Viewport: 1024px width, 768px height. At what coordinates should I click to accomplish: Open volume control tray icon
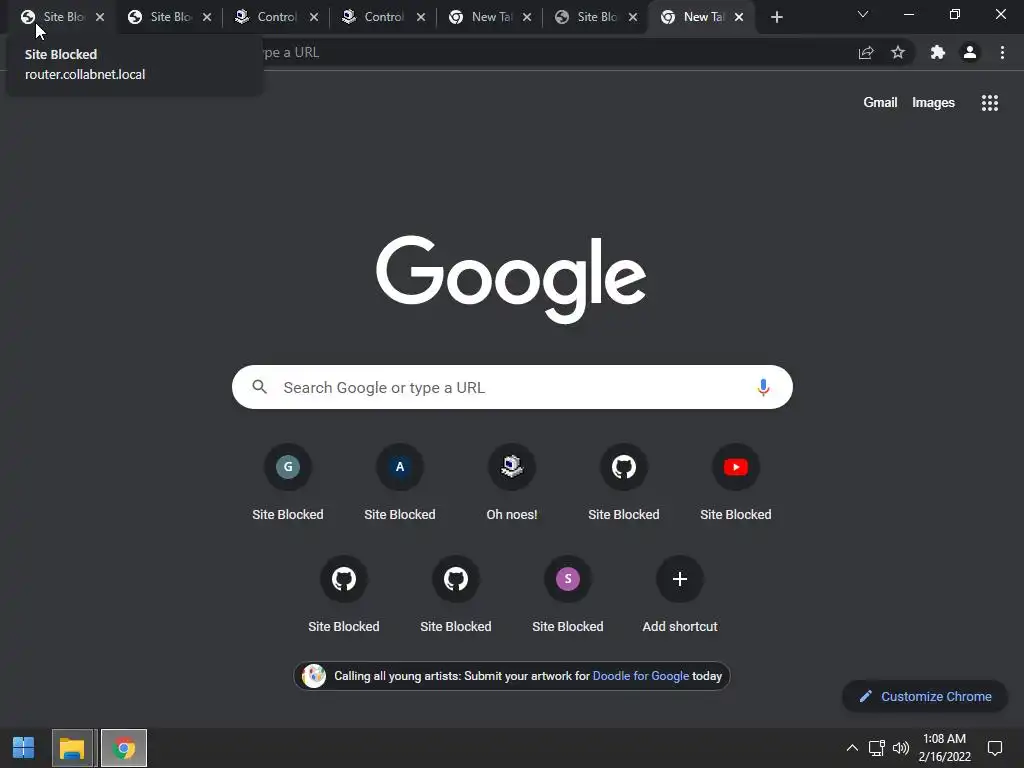[901, 748]
